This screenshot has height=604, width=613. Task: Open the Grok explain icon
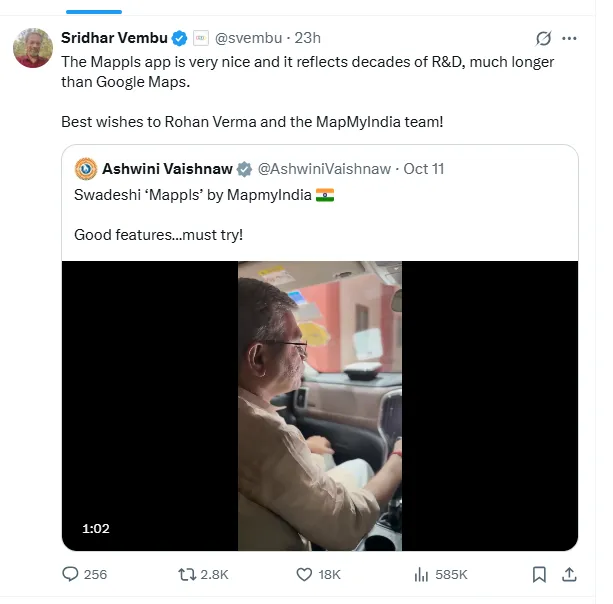543,39
